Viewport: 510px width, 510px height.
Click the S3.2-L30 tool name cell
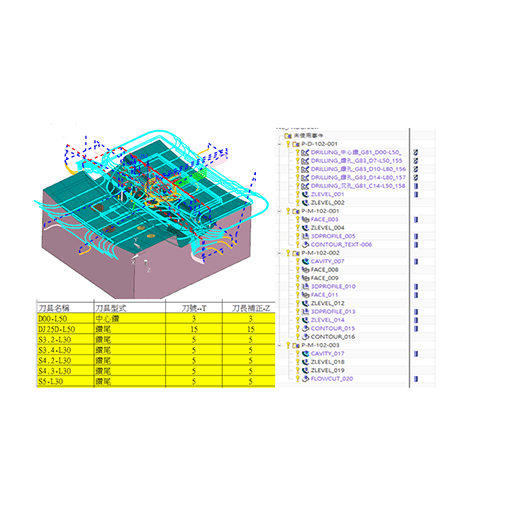pos(65,340)
